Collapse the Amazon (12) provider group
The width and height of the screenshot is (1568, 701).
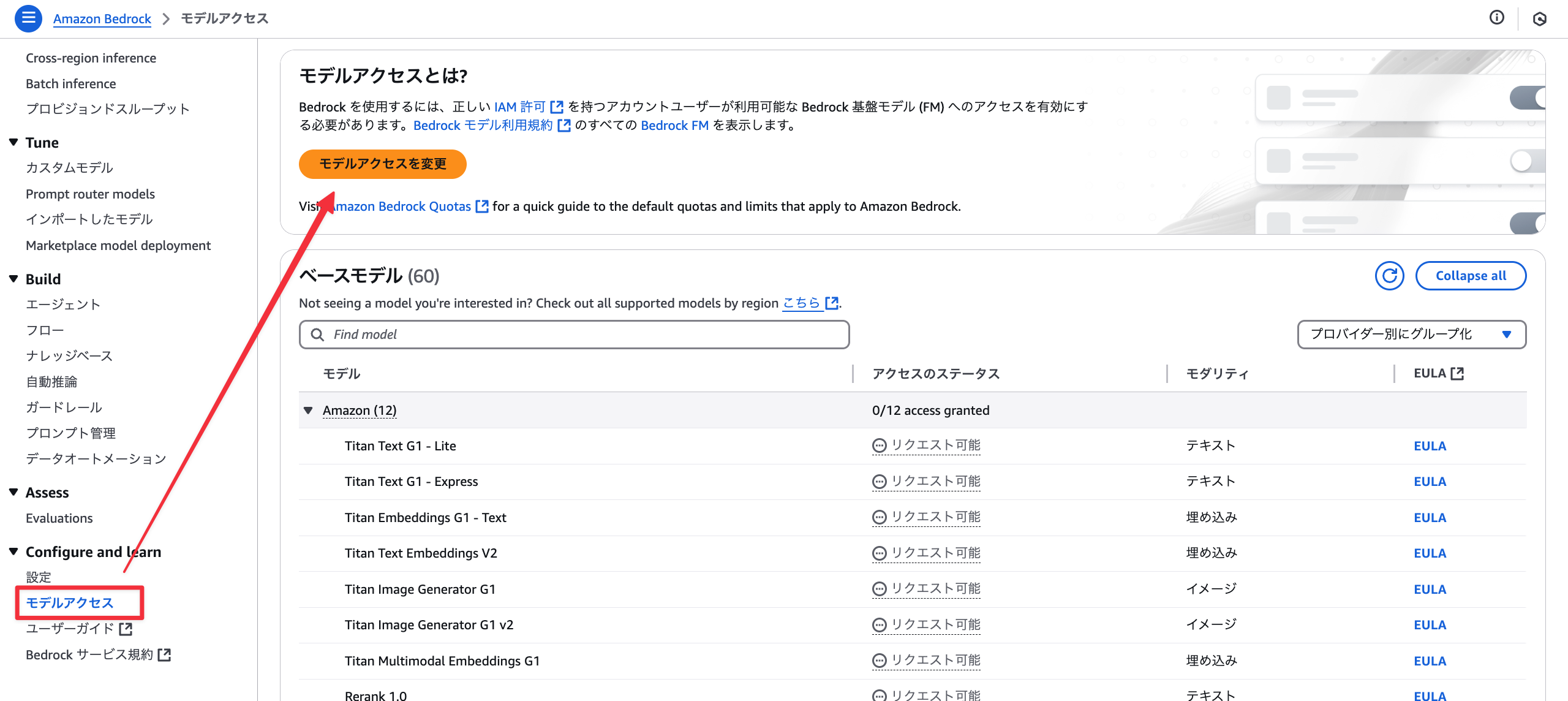[308, 411]
